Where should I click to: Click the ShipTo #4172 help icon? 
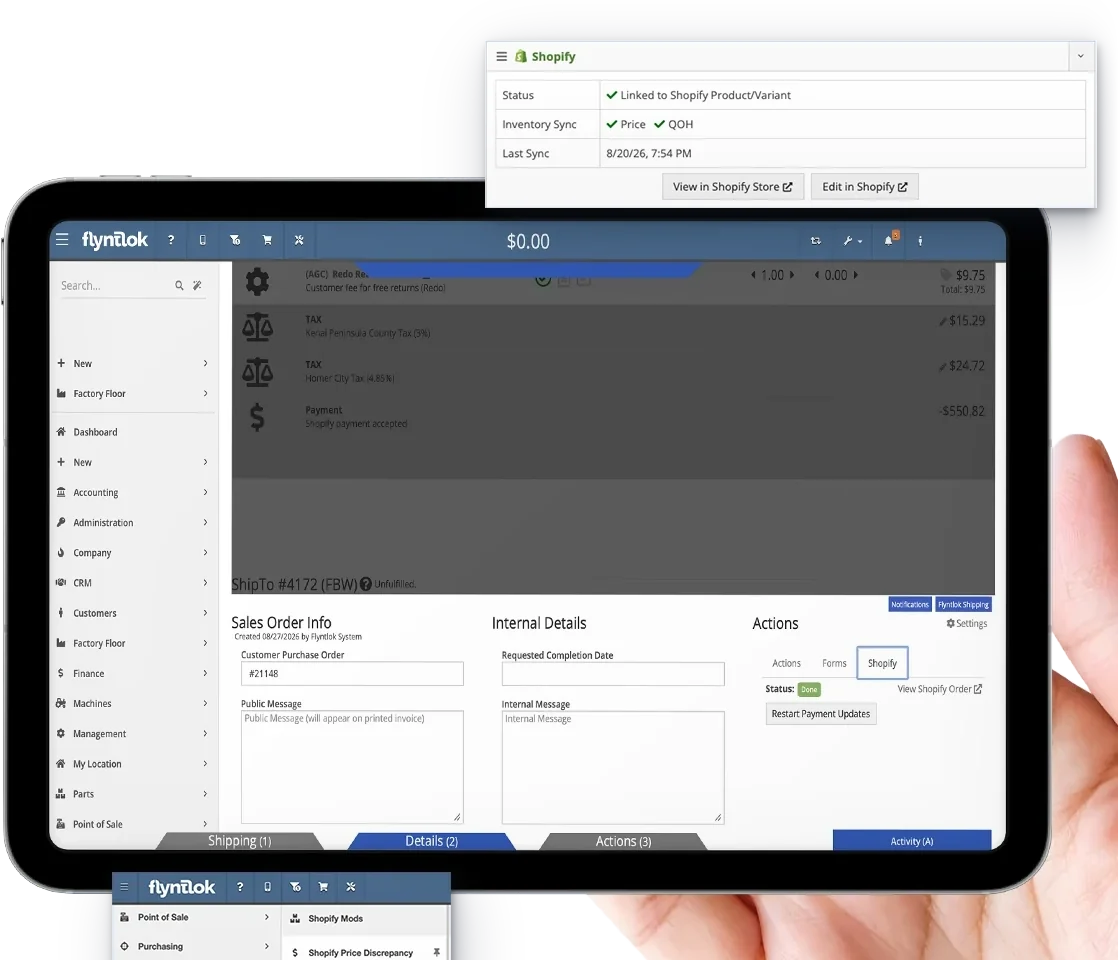pos(366,584)
